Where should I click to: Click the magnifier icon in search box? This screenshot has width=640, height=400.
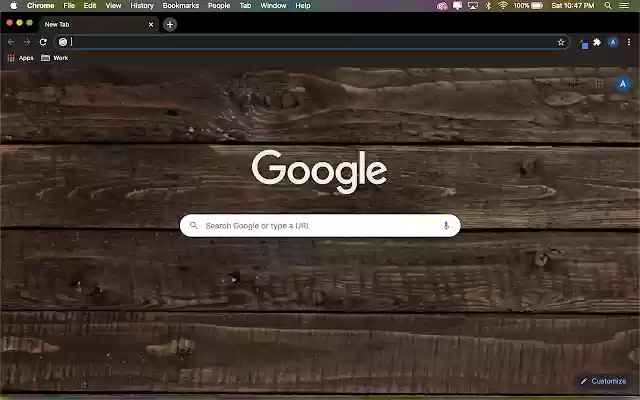[x=194, y=225]
